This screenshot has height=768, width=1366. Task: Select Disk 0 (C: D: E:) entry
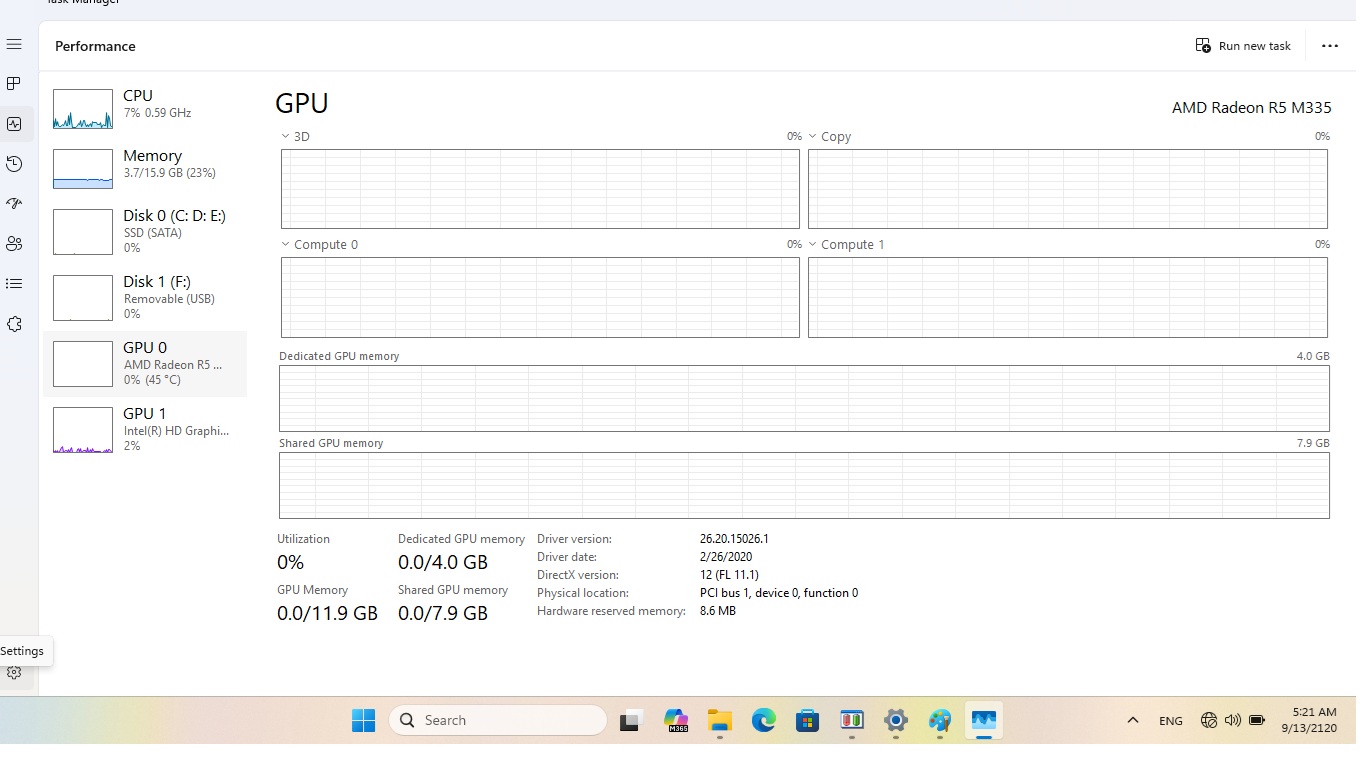click(x=146, y=231)
